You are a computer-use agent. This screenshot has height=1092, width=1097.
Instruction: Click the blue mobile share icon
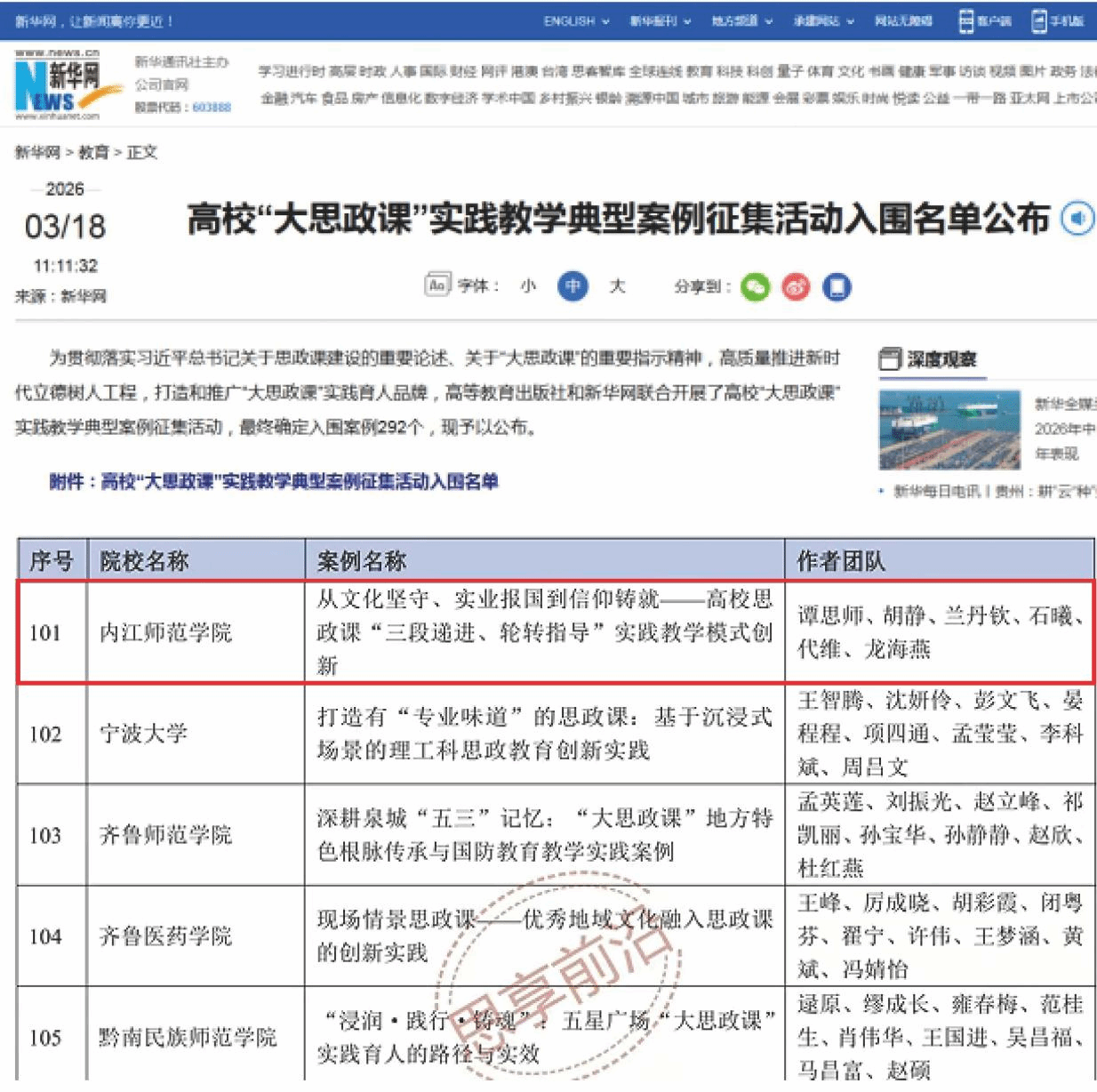pos(837,286)
